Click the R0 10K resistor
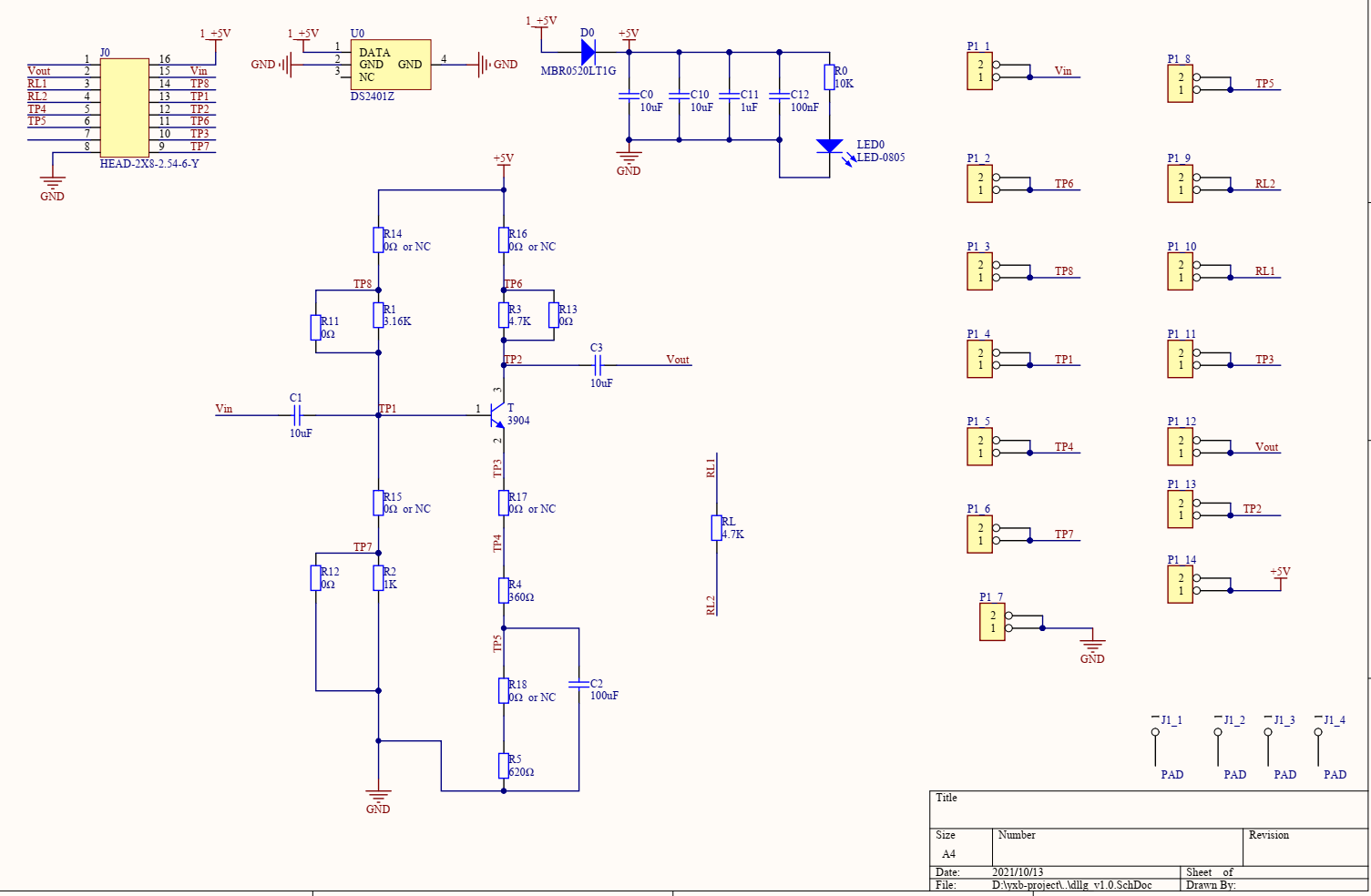The width and height of the screenshot is (1371, 896). pos(829,76)
